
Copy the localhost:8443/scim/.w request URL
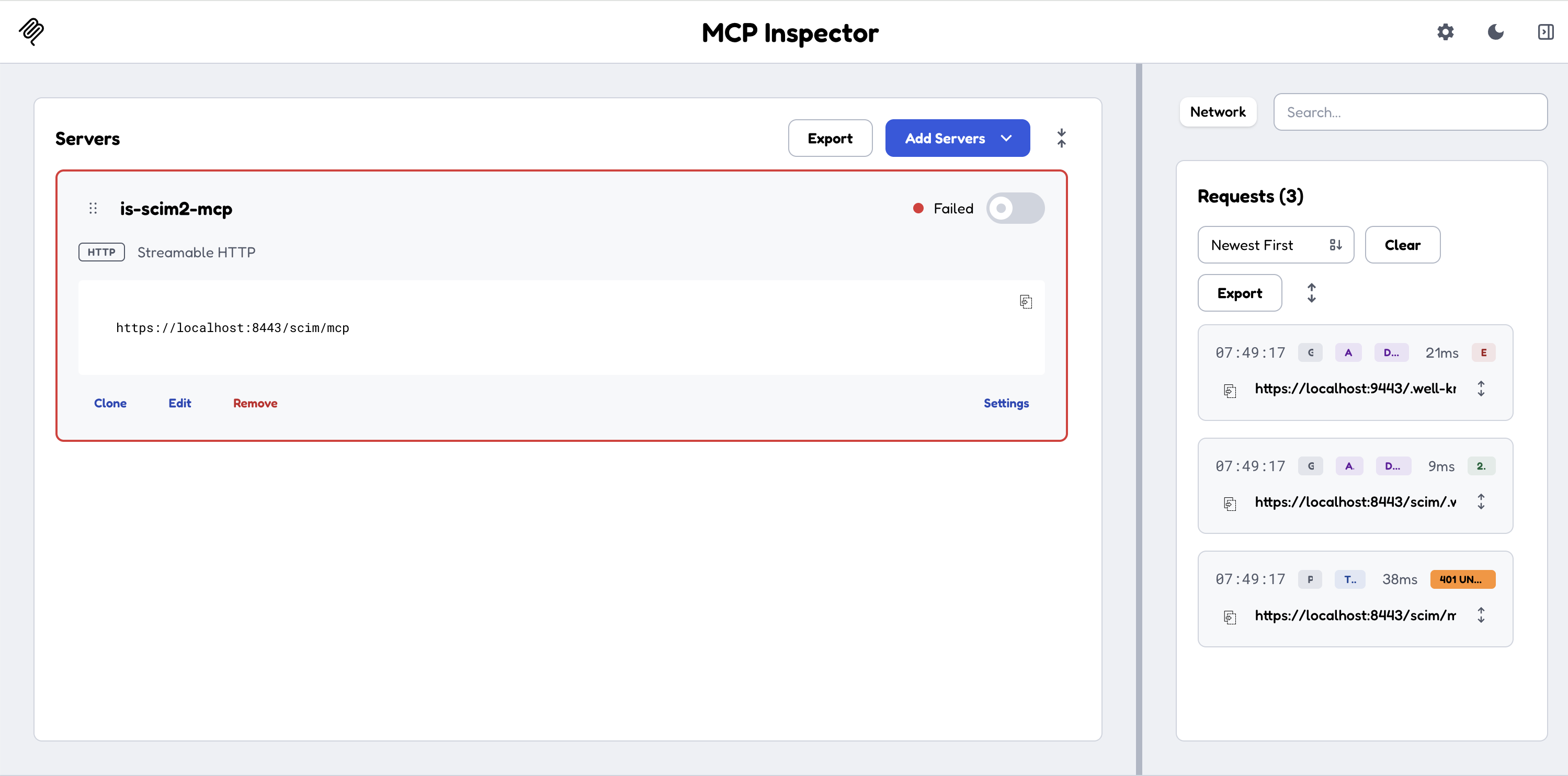coord(1230,504)
